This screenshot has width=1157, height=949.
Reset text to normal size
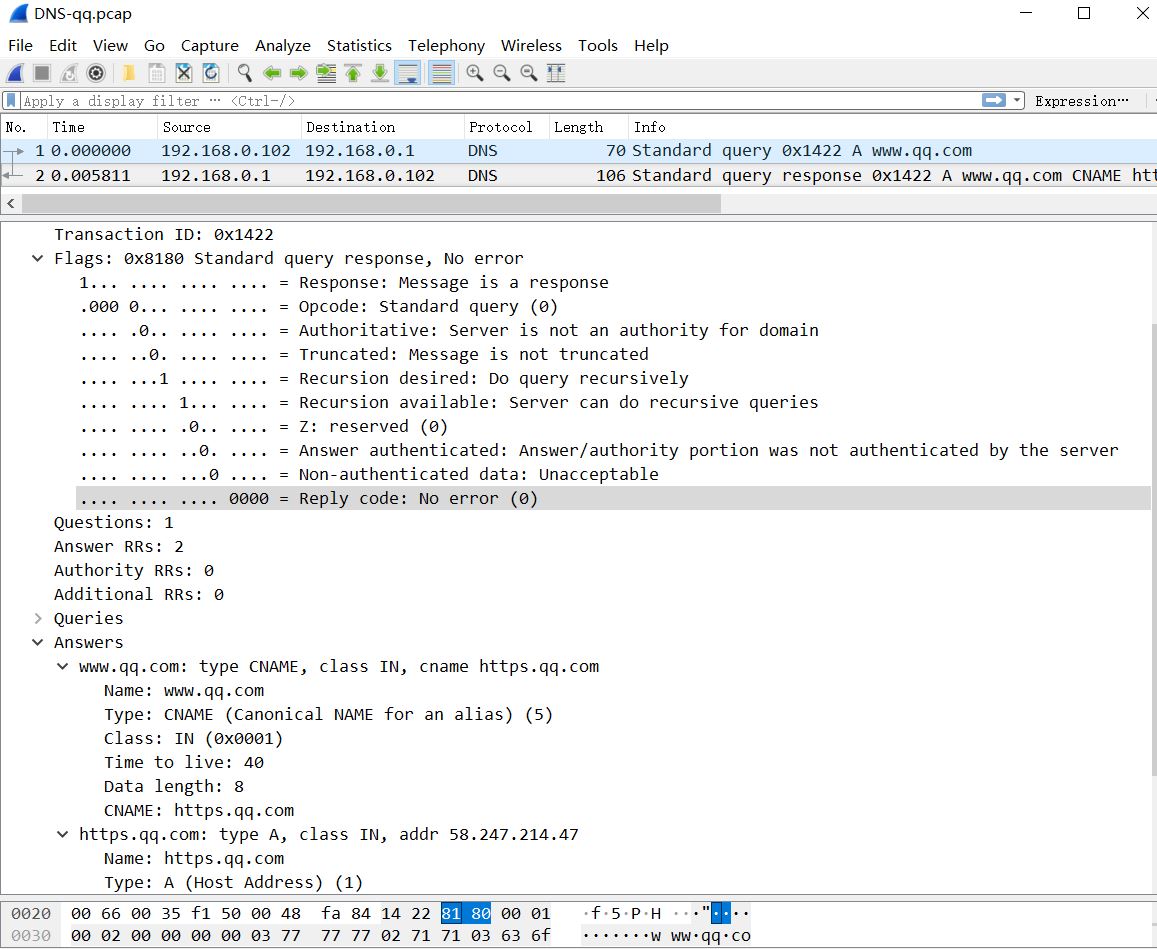529,73
